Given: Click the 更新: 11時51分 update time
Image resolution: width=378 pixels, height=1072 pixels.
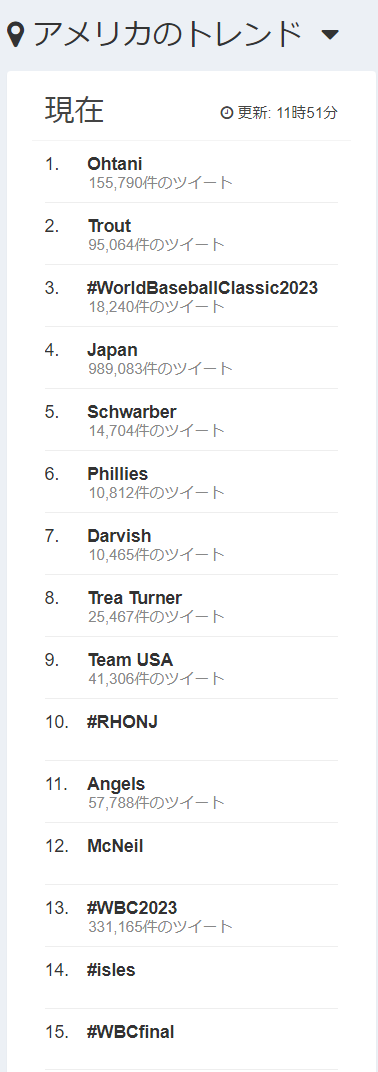Looking at the screenshot, I should coord(287,113).
